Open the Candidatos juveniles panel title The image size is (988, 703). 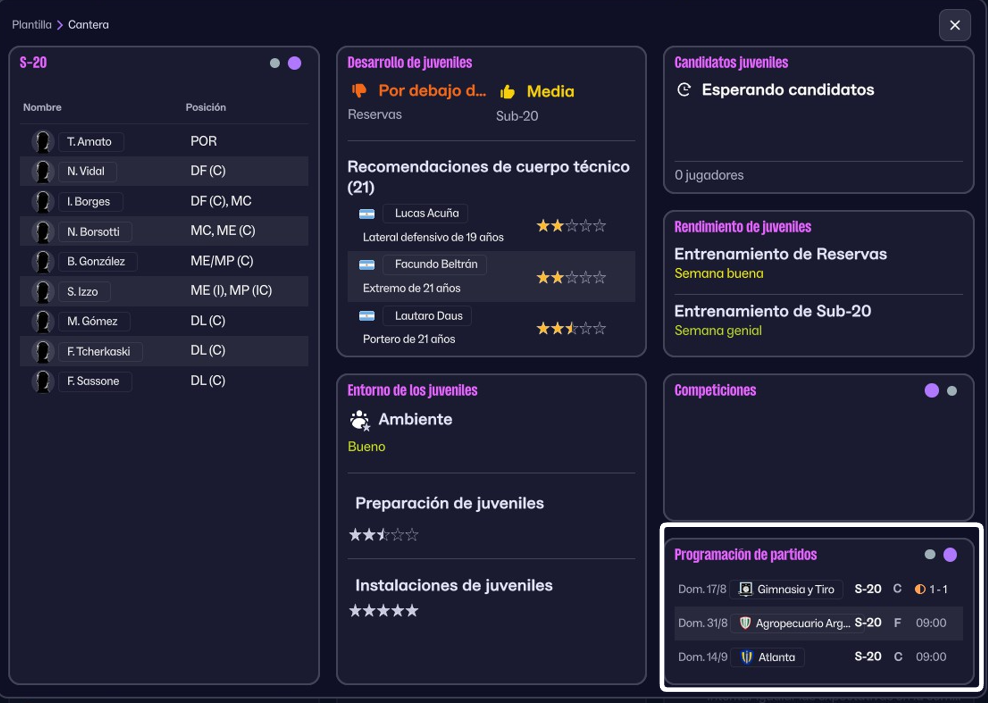pyautogui.click(x=731, y=62)
